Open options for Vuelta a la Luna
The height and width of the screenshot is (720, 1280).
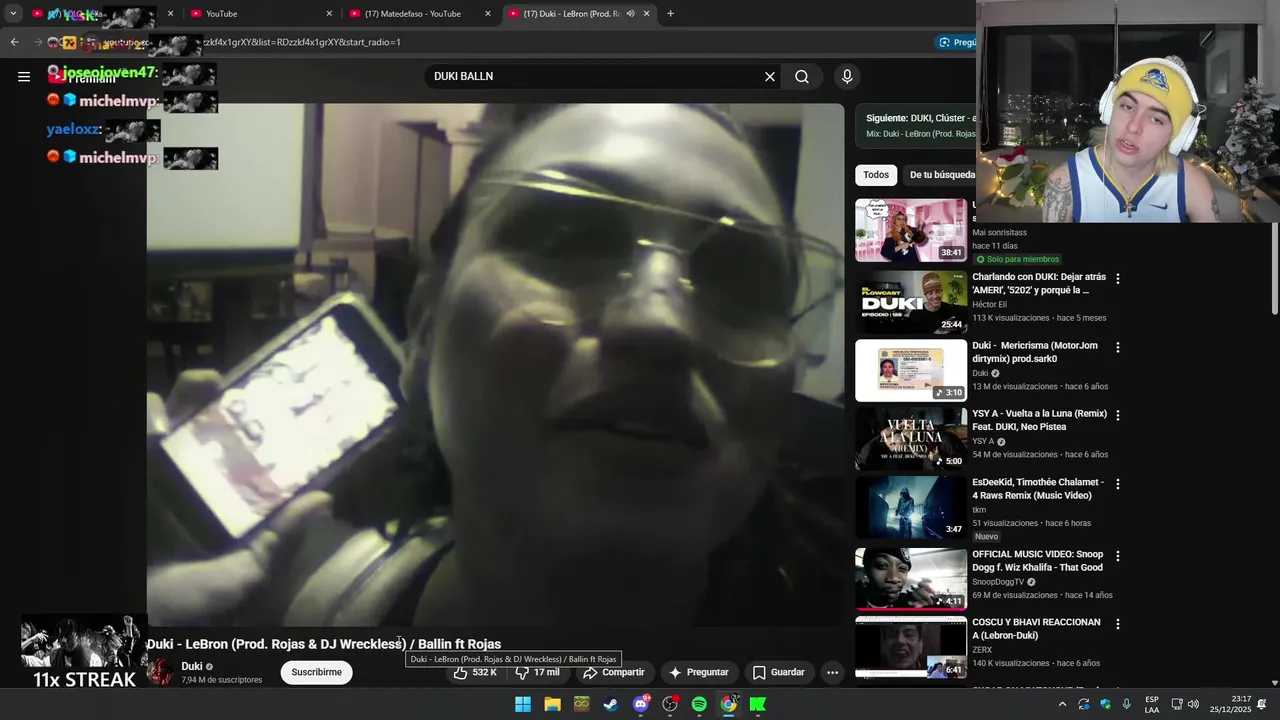[x=1118, y=415]
